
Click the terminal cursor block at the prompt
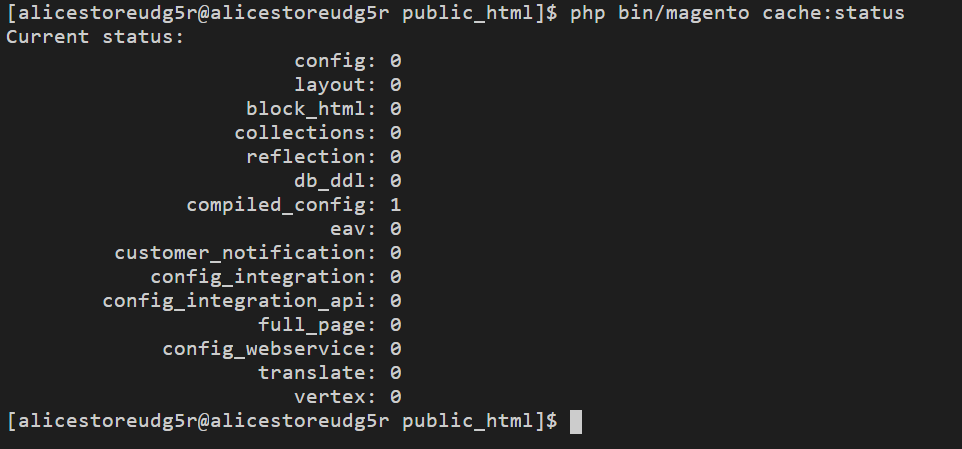[x=575, y=421]
